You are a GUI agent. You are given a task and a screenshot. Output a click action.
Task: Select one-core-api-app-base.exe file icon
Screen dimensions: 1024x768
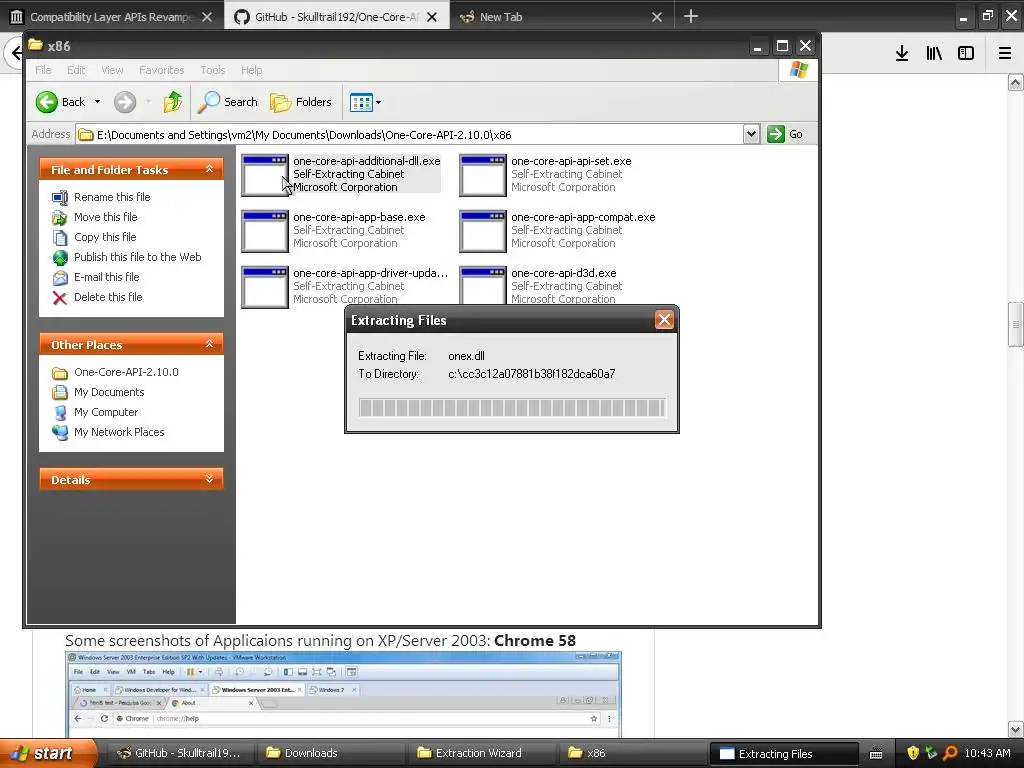click(264, 231)
